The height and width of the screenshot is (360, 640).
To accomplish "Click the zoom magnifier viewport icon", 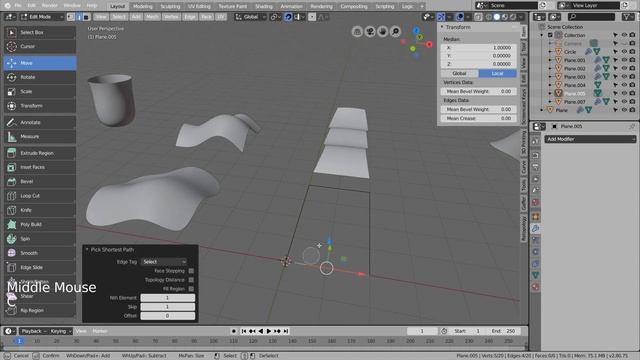I will (x=395, y=31).
